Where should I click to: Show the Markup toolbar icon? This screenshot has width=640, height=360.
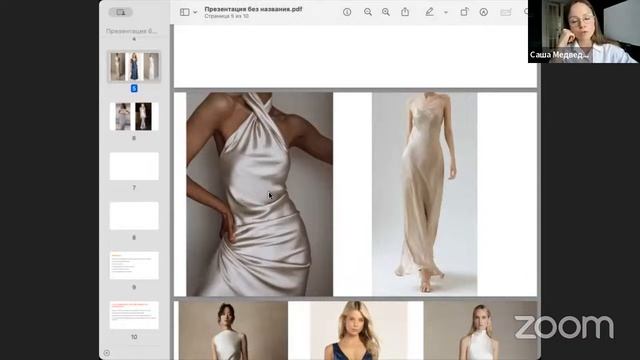click(484, 12)
